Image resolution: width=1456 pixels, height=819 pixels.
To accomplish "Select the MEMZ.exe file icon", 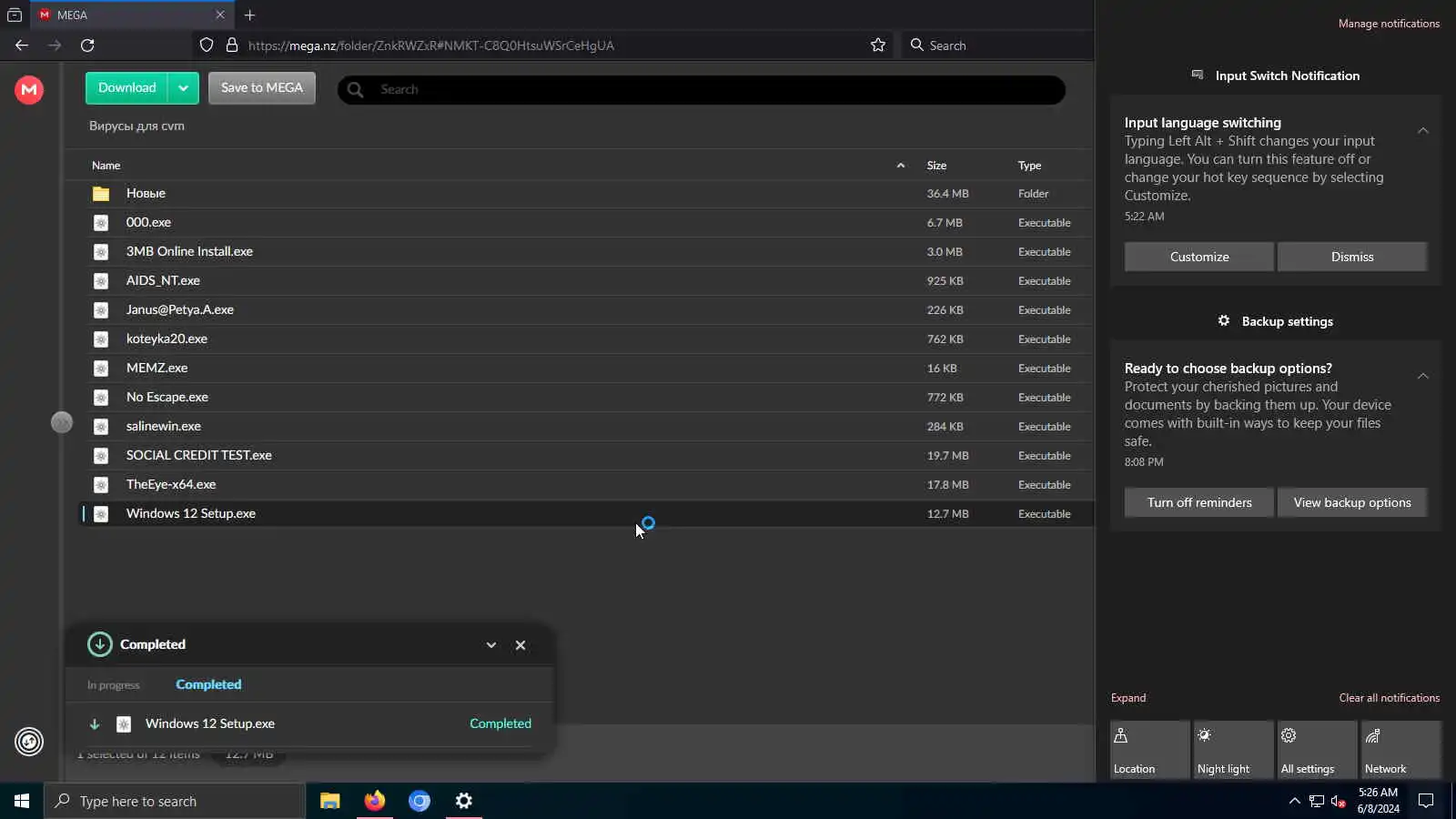I will pyautogui.click(x=101, y=369).
